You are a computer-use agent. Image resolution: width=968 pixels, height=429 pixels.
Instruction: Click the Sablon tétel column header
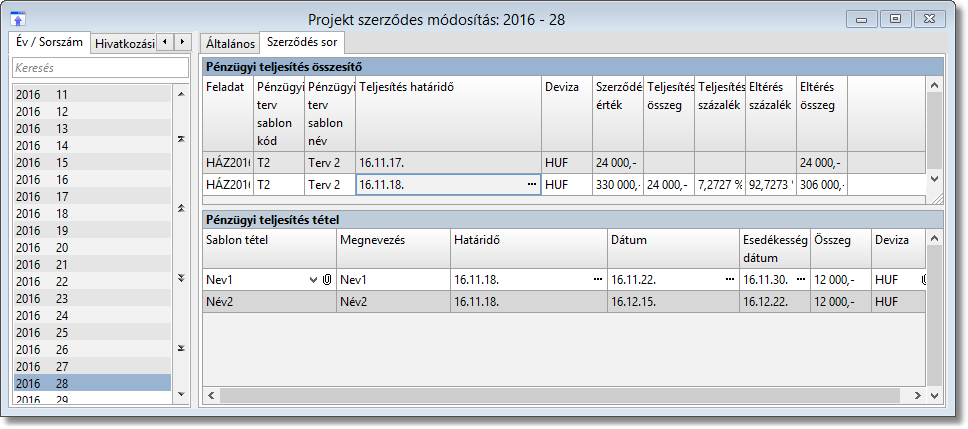pyautogui.click(x=270, y=248)
